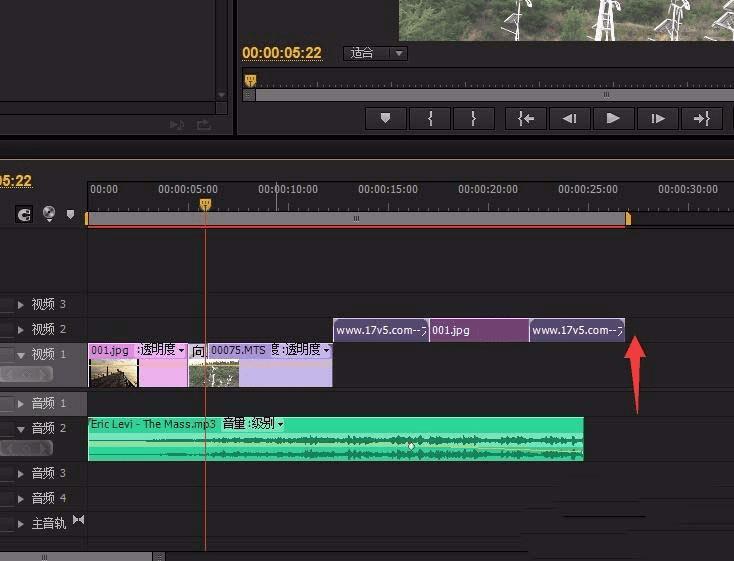Click the dimmed play-audio icon in the left panel

coord(176,125)
